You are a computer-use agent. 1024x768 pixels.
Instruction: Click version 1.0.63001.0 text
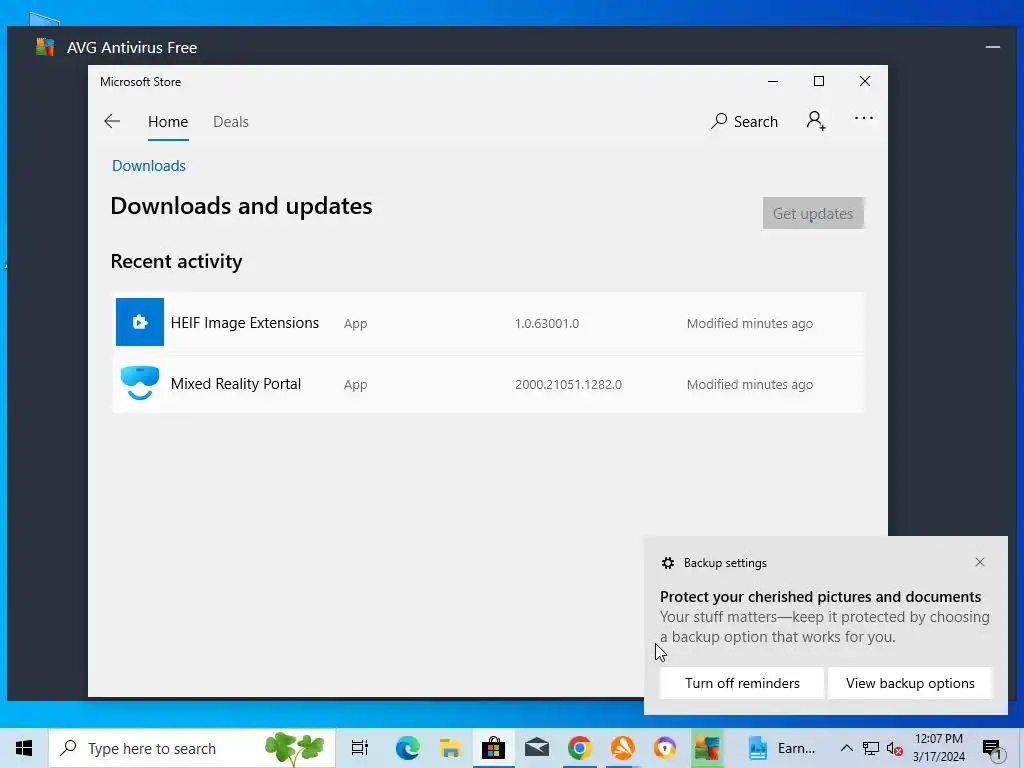pyautogui.click(x=547, y=323)
